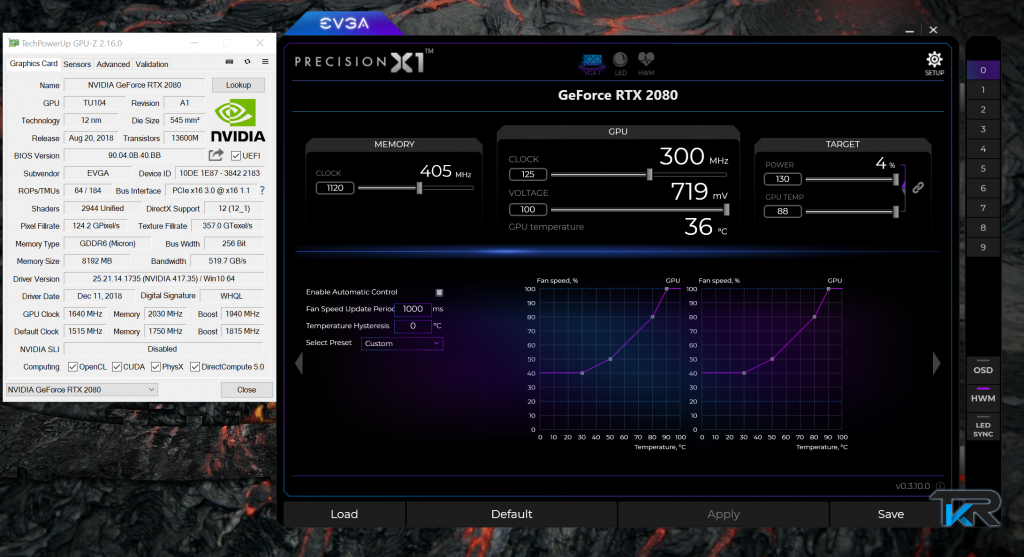
Task: Open the HWM heart icon in Precision X1 header
Action: (646, 64)
